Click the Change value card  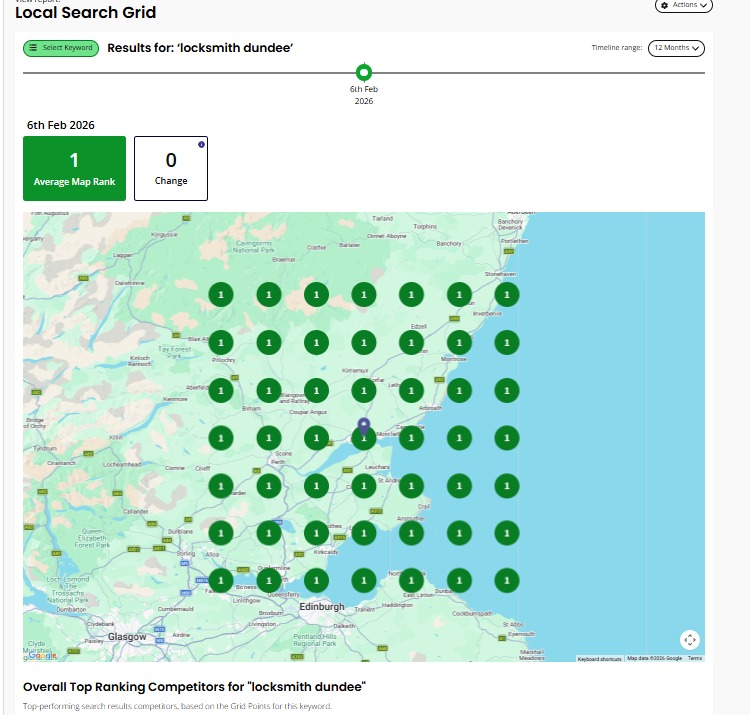tap(171, 168)
